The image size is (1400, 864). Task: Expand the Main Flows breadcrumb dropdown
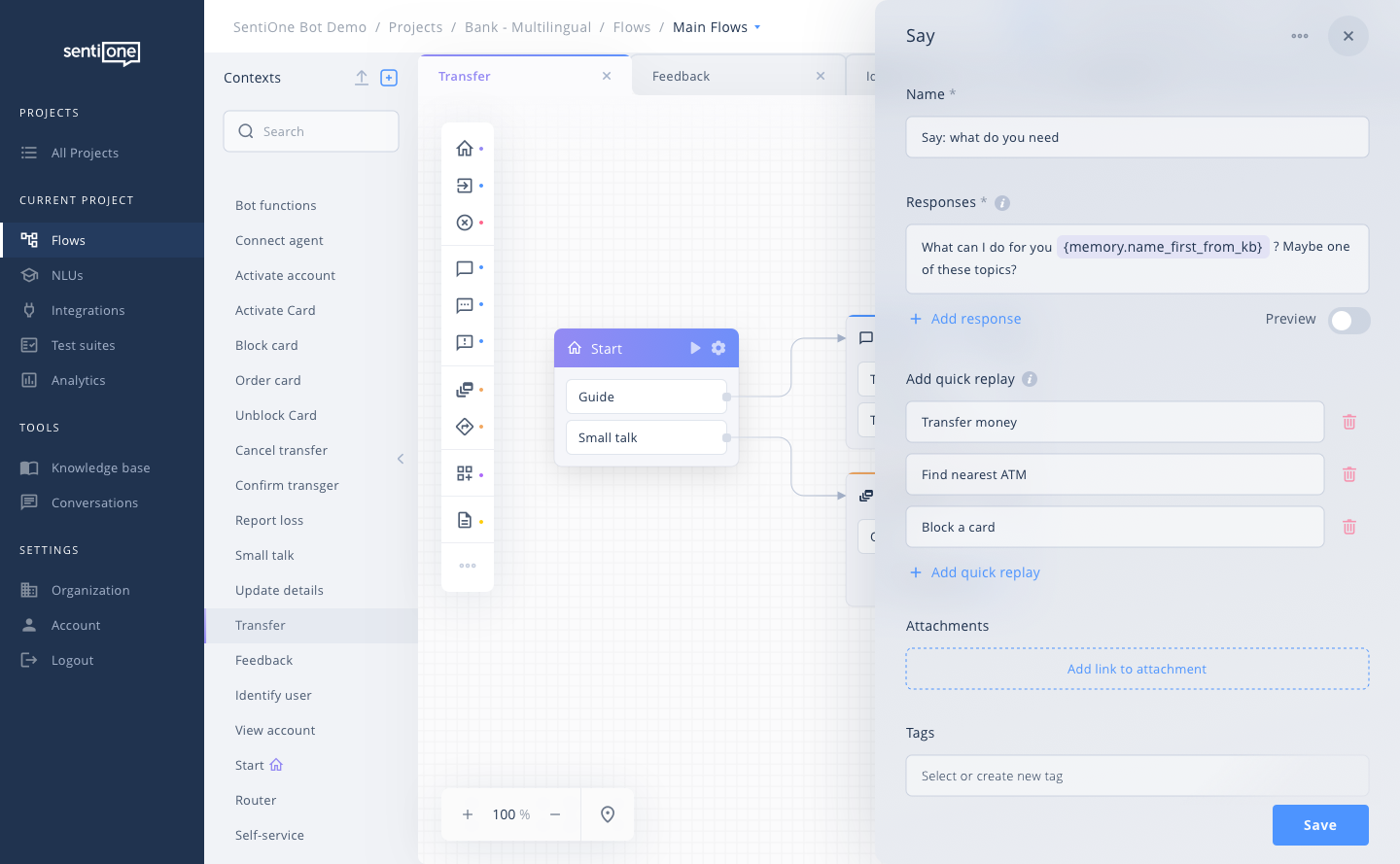coord(757,27)
